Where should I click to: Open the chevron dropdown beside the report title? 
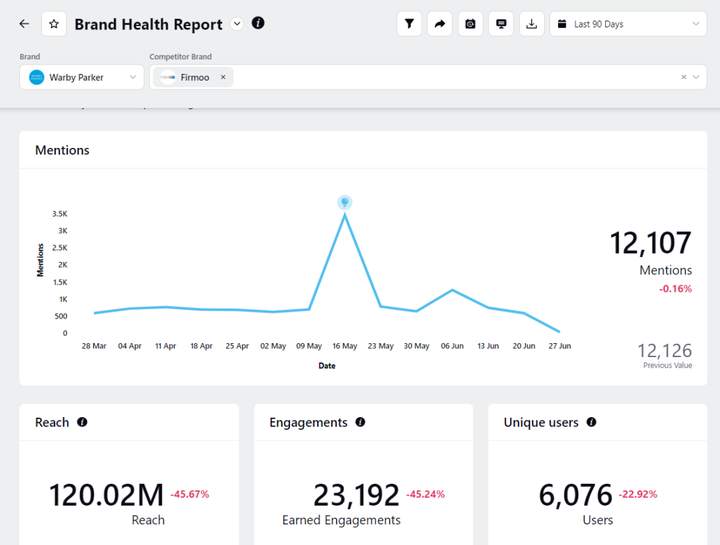pos(237,24)
